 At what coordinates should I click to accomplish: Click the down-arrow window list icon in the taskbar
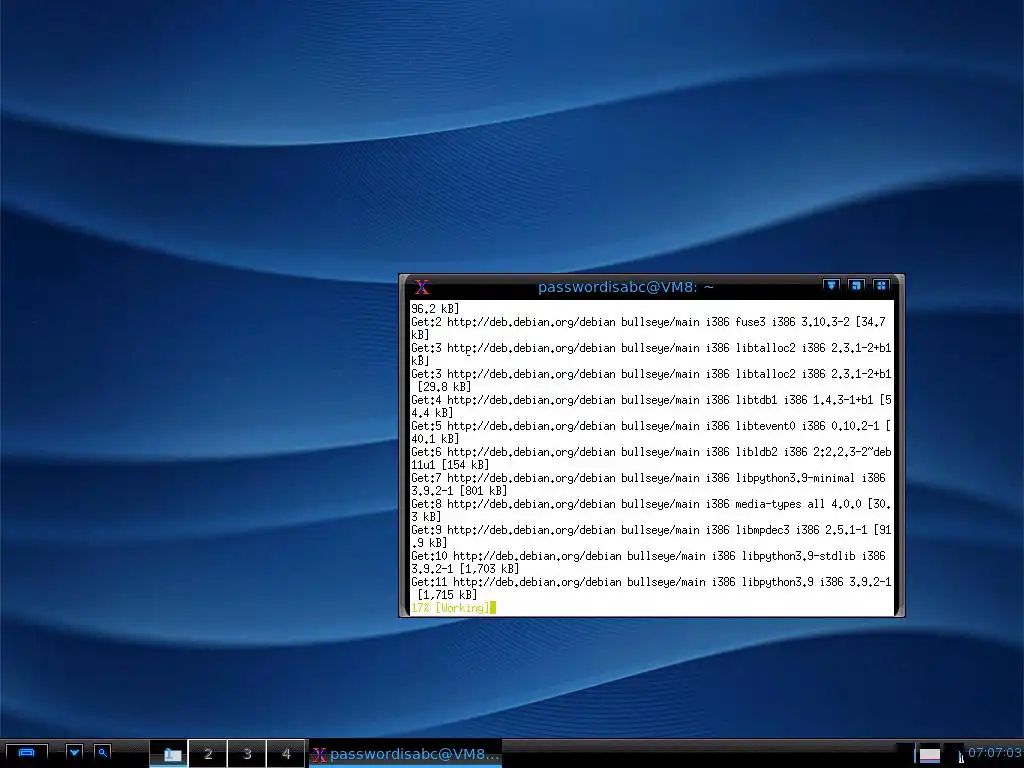pyautogui.click(x=74, y=752)
